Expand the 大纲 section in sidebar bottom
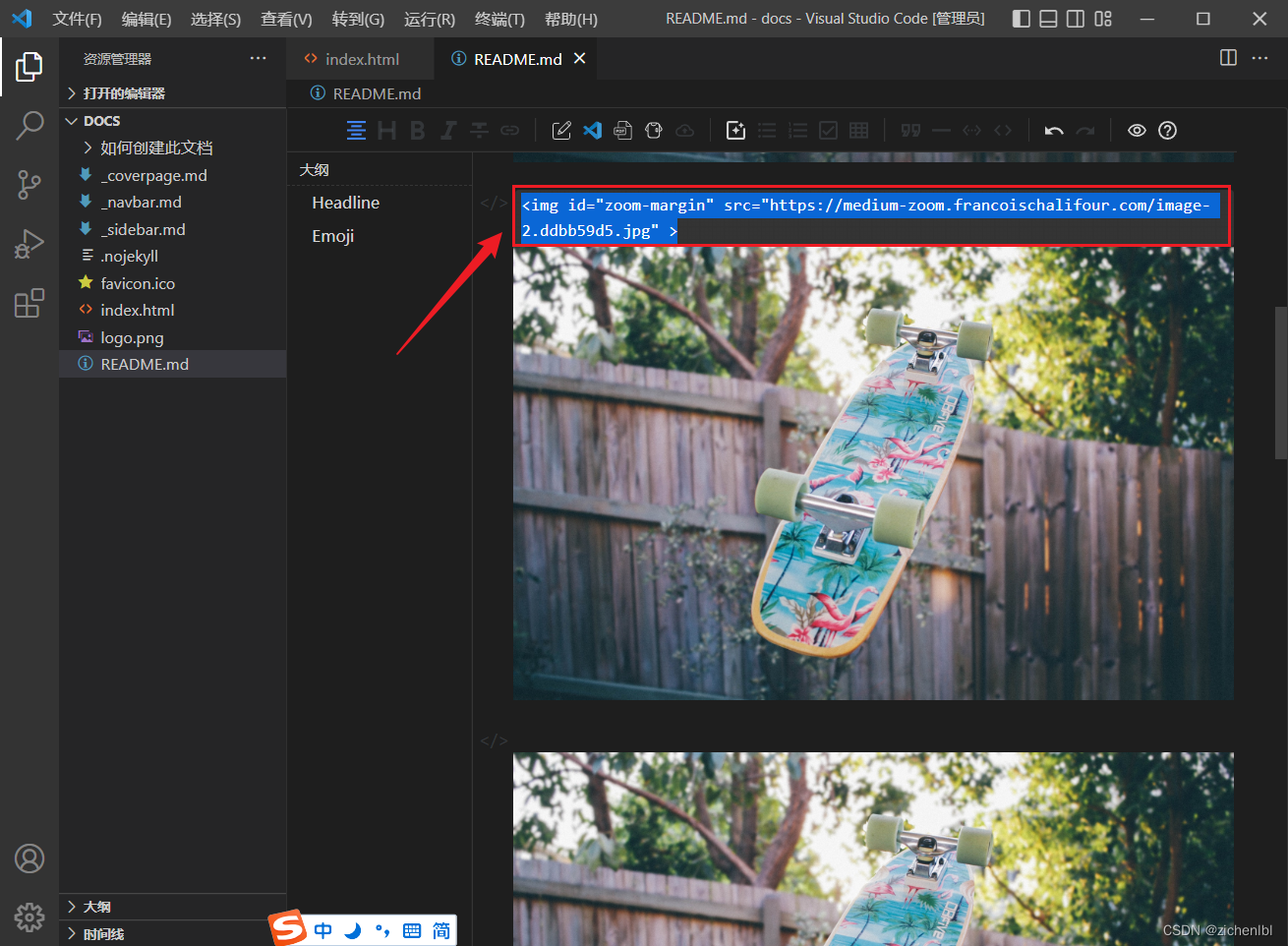The width and height of the screenshot is (1288, 946). pos(172,907)
